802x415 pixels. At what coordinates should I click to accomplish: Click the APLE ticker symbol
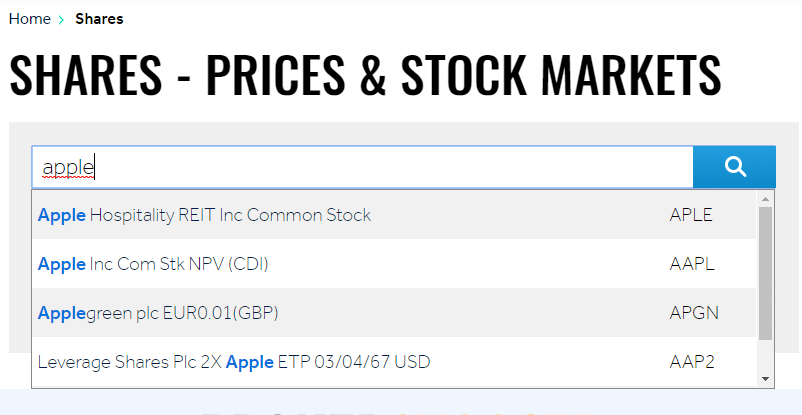pyautogui.click(x=691, y=215)
